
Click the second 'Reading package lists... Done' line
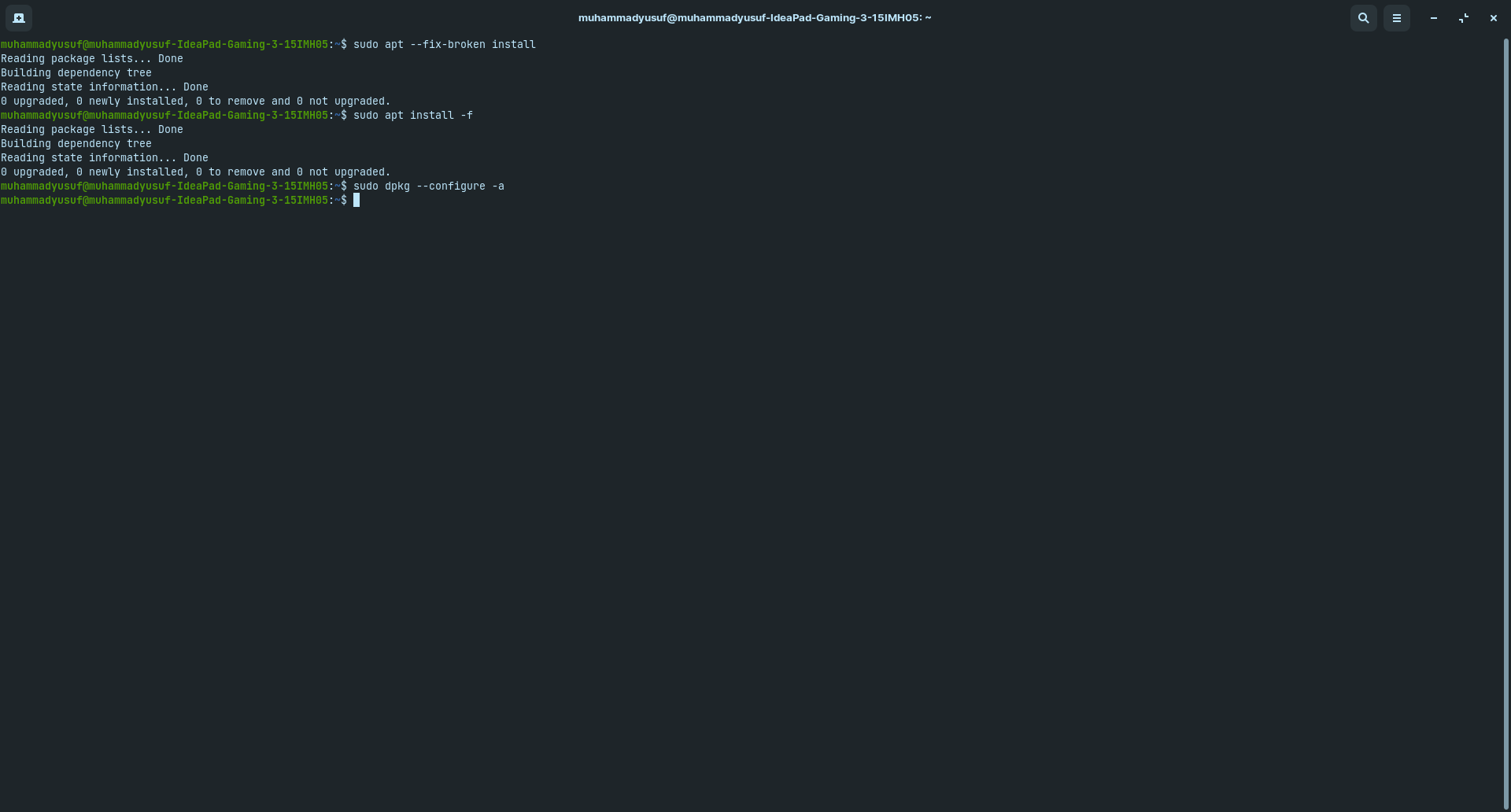92,129
